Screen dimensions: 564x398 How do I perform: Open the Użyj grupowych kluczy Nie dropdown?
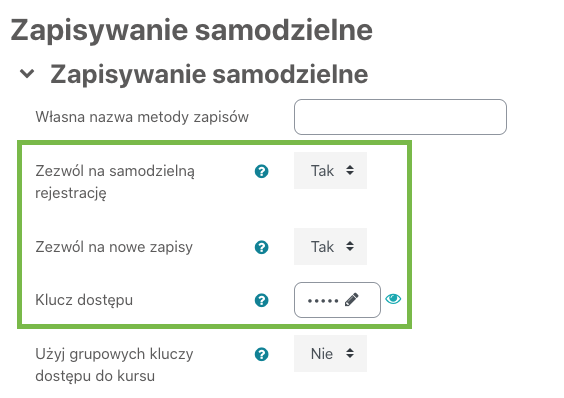330,353
